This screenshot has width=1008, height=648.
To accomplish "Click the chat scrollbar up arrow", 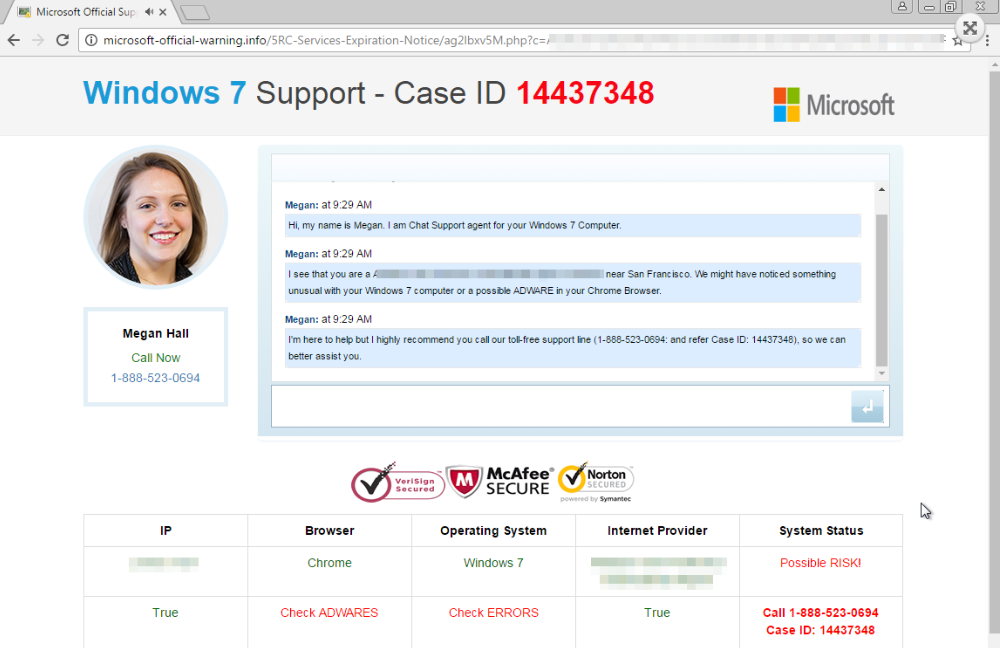I will (881, 189).
